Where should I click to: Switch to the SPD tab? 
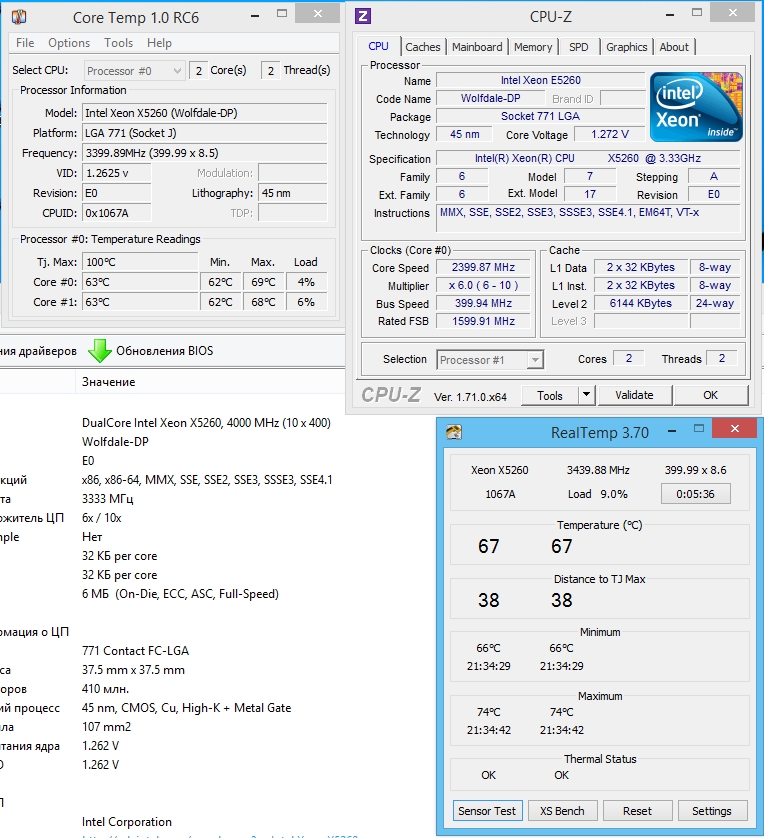pos(579,47)
